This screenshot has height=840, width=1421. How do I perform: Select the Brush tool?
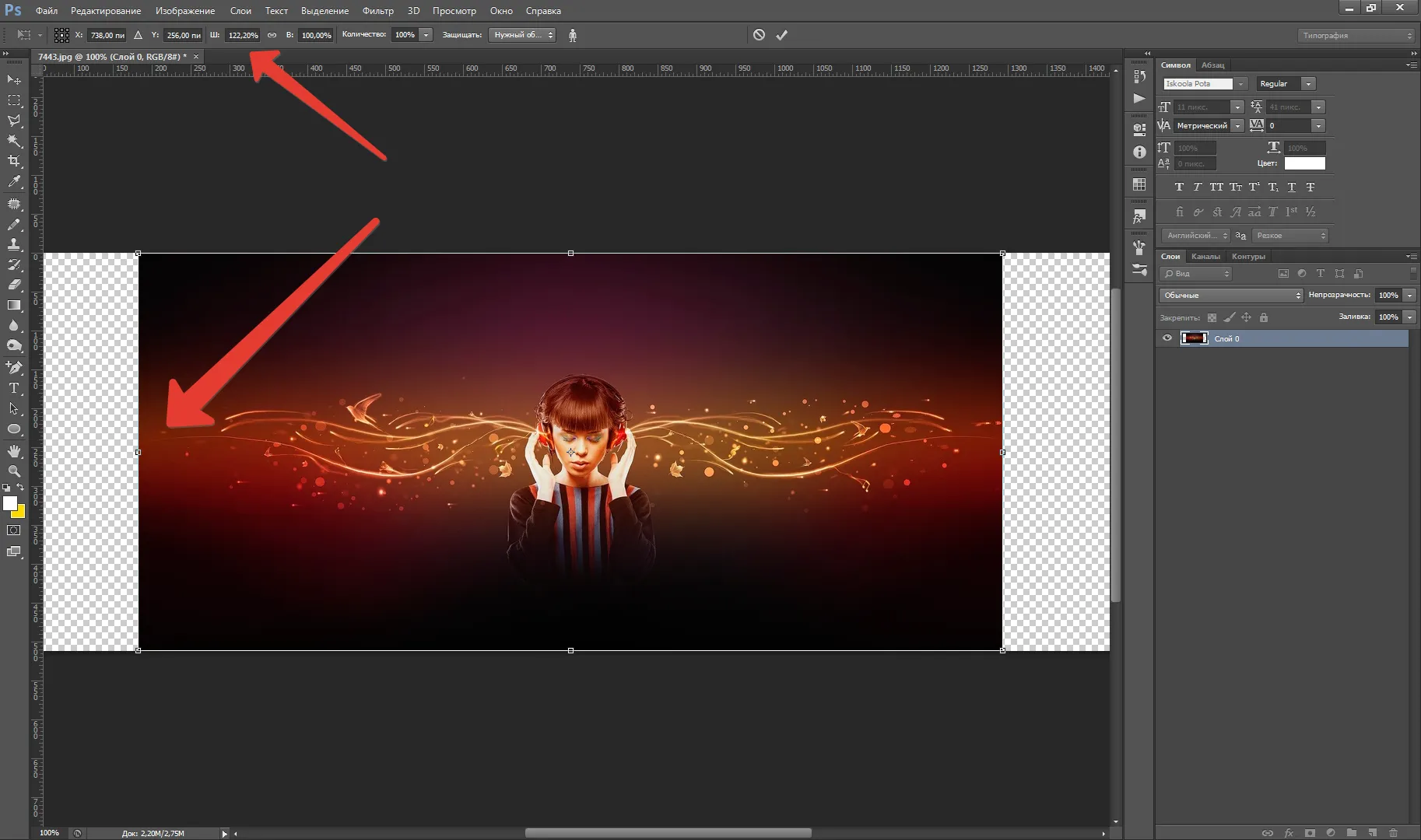tap(14, 224)
